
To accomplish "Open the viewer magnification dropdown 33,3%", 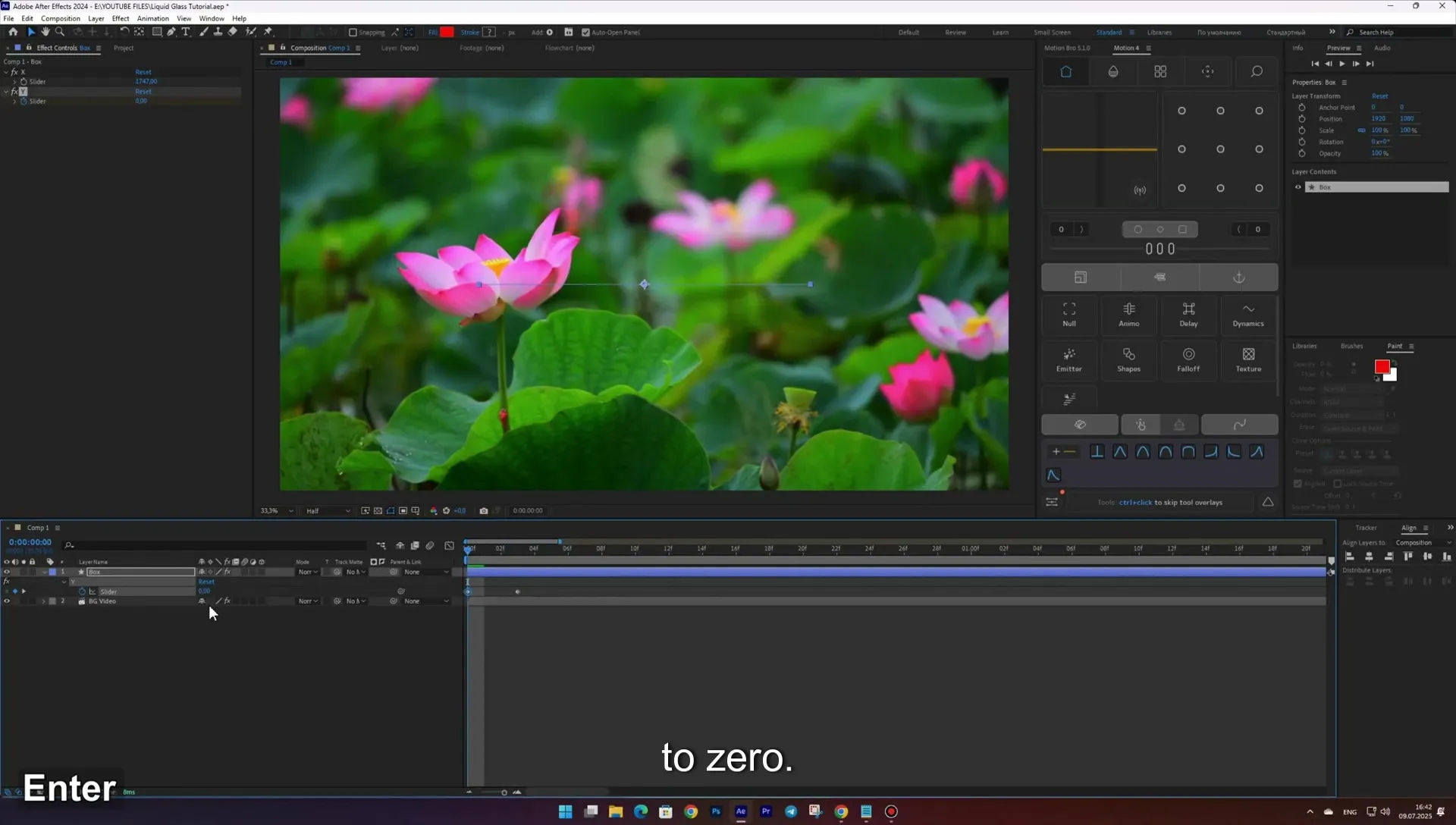I will pyautogui.click(x=277, y=511).
